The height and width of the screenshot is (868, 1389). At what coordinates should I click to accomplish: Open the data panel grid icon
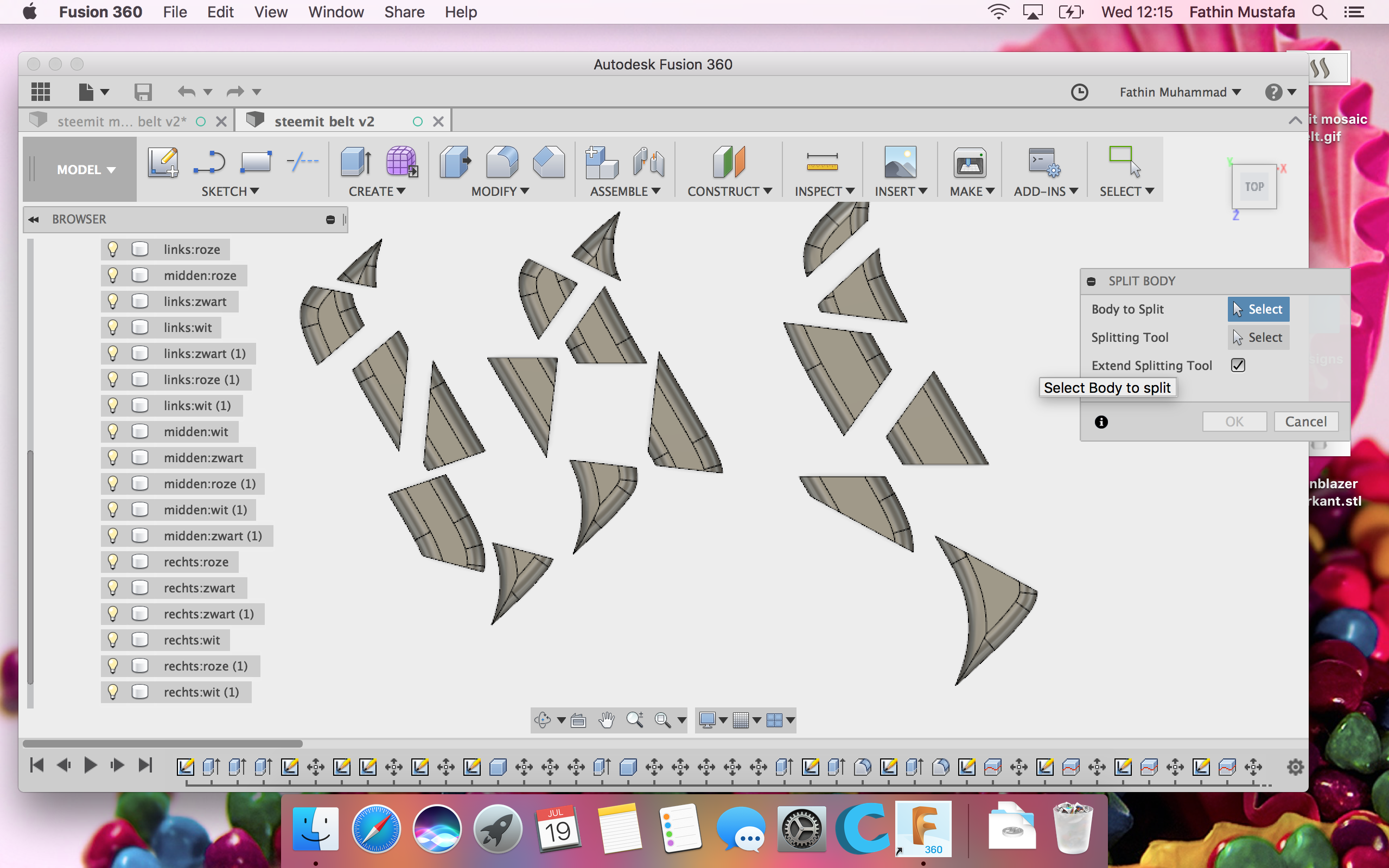(40, 92)
